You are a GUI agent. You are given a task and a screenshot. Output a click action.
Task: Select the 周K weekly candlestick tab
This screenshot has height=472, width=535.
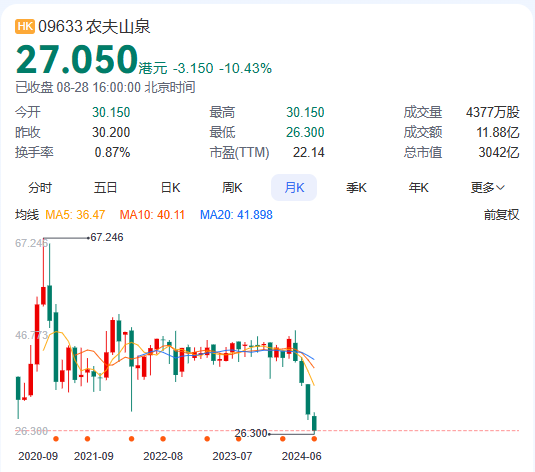(232, 188)
